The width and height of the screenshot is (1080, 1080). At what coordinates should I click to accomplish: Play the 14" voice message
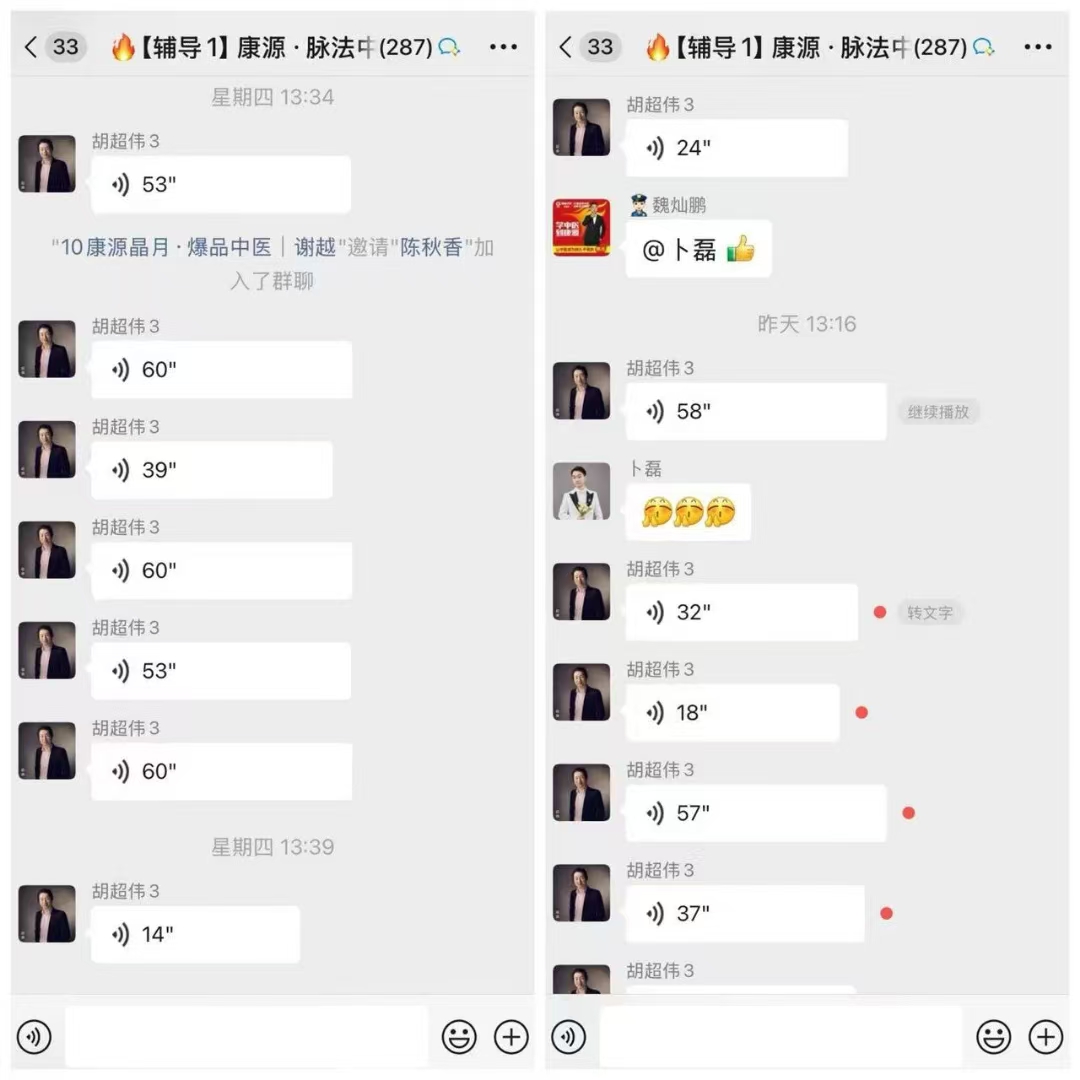196,934
